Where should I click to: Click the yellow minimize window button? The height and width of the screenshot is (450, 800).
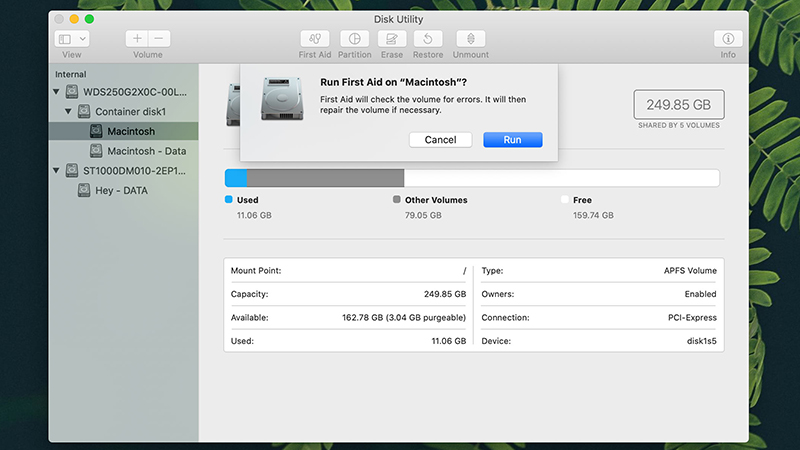74,19
